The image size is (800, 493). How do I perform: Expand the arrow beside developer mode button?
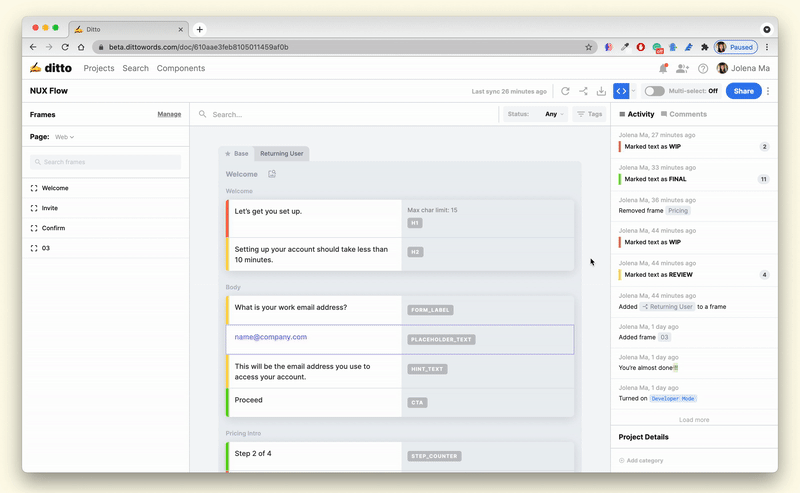pyautogui.click(x=633, y=91)
